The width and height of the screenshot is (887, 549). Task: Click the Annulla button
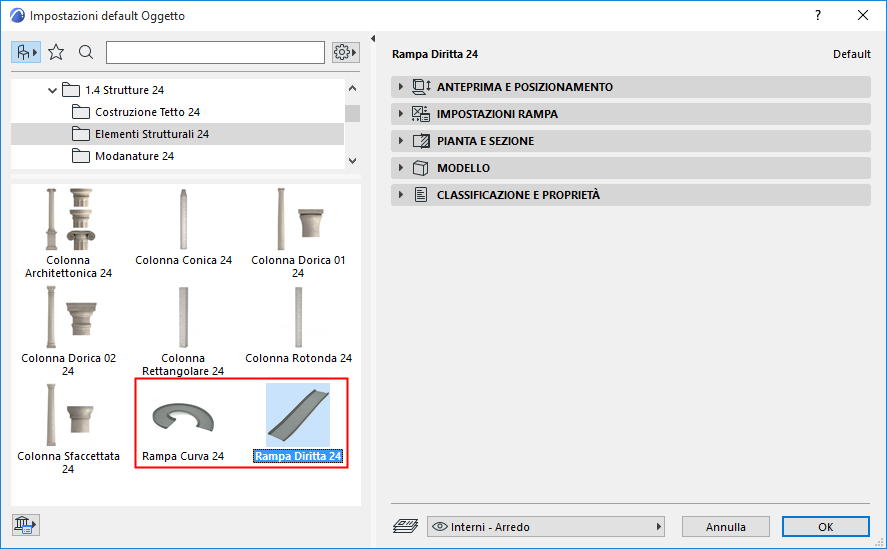(726, 527)
